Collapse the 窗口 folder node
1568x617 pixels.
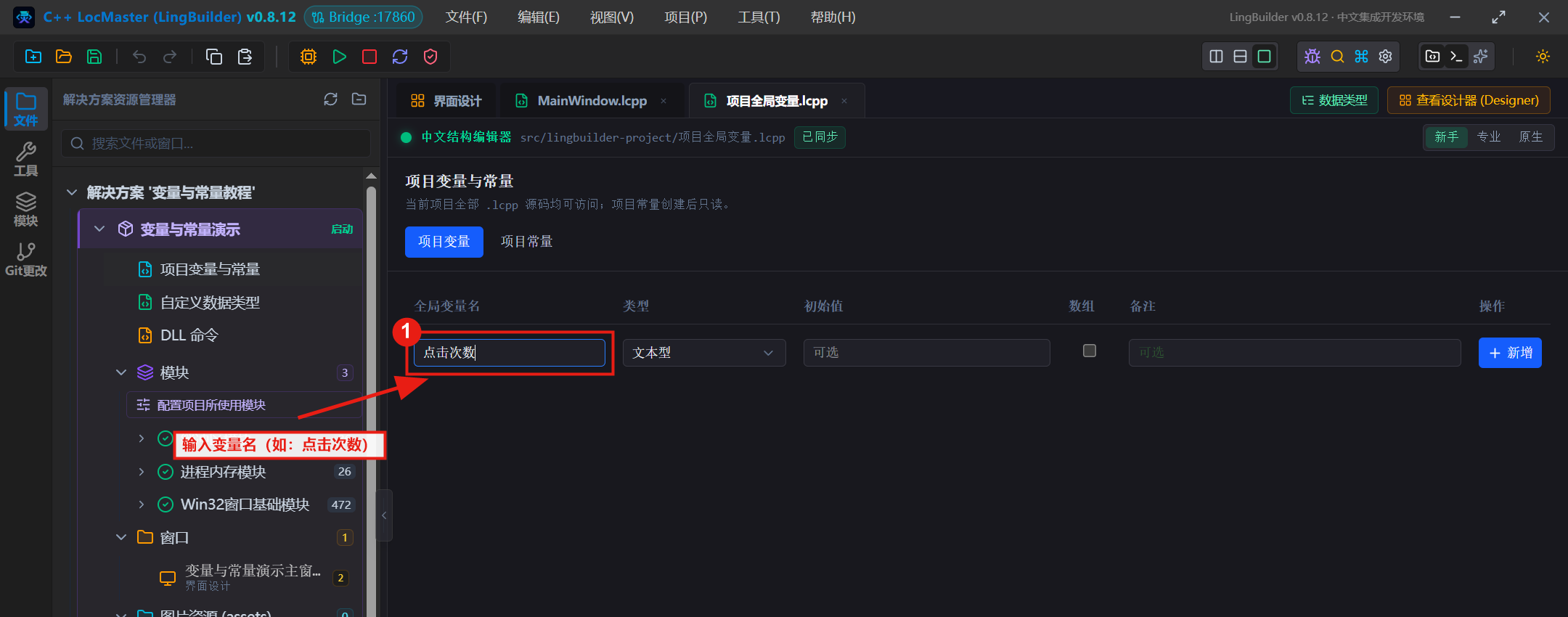point(121,537)
